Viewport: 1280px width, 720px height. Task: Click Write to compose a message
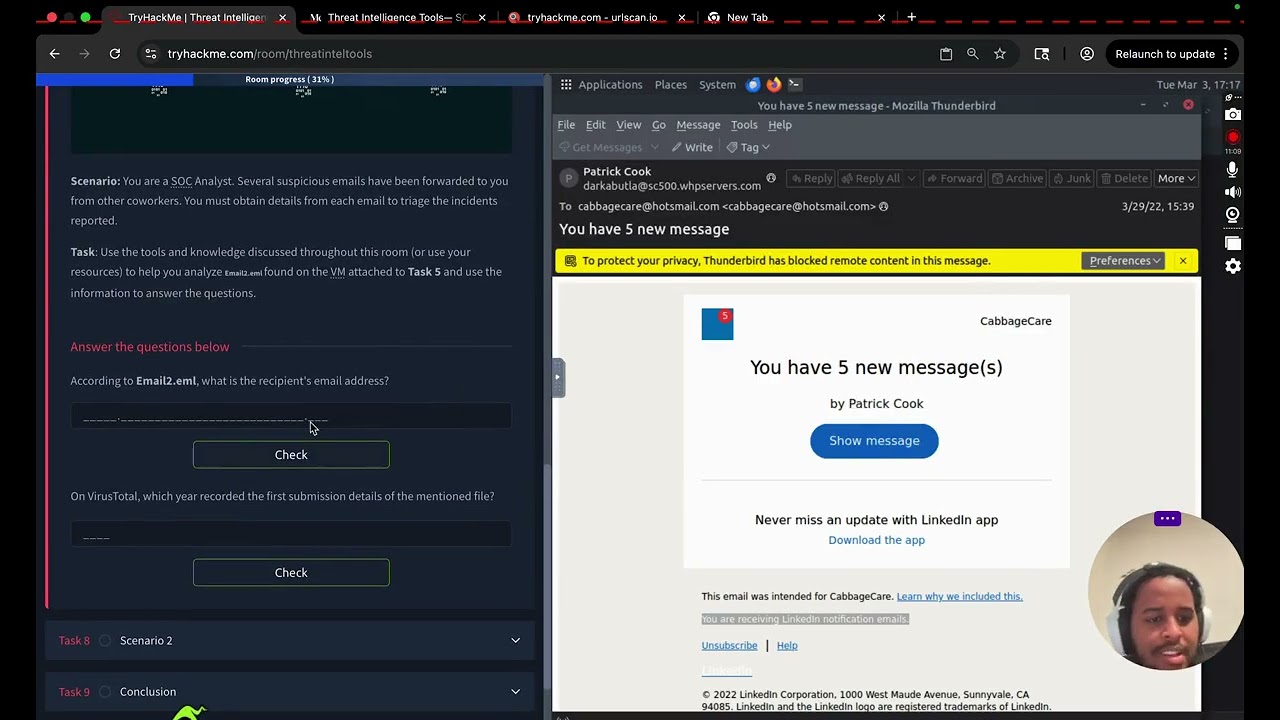click(x=692, y=147)
